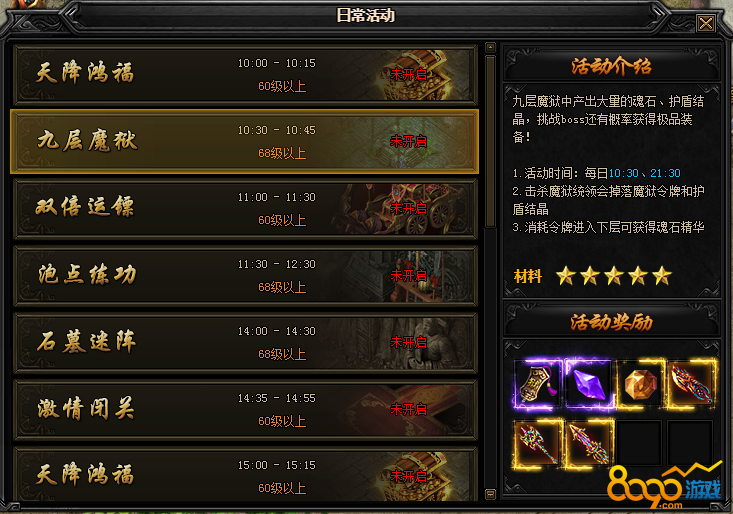This screenshot has height=514, width=733.
Task: Close the 日常活动 window
Action: 705,23
